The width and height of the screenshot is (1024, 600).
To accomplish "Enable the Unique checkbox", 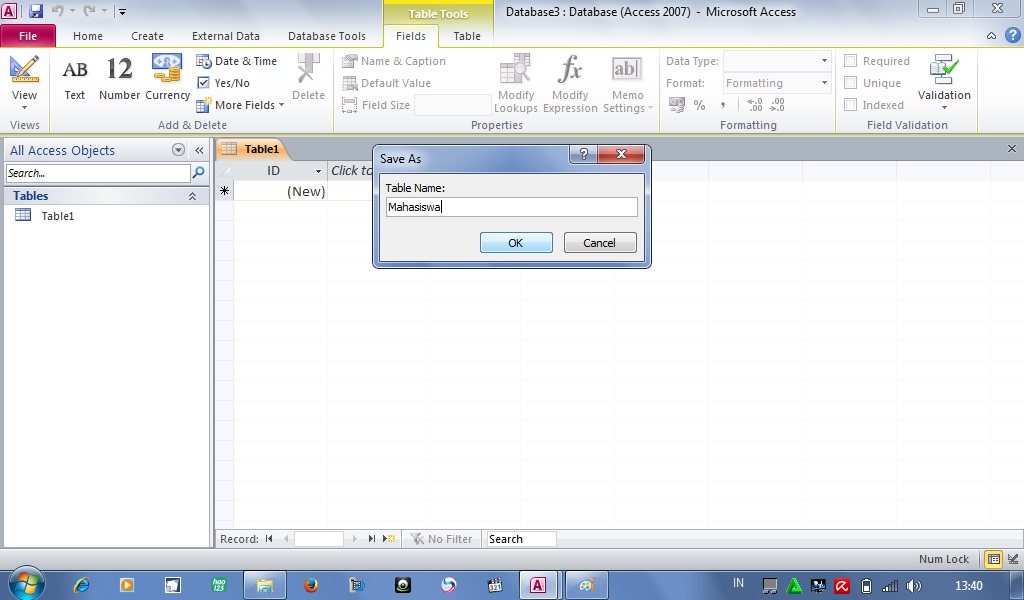I will pyautogui.click(x=850, y=83).
